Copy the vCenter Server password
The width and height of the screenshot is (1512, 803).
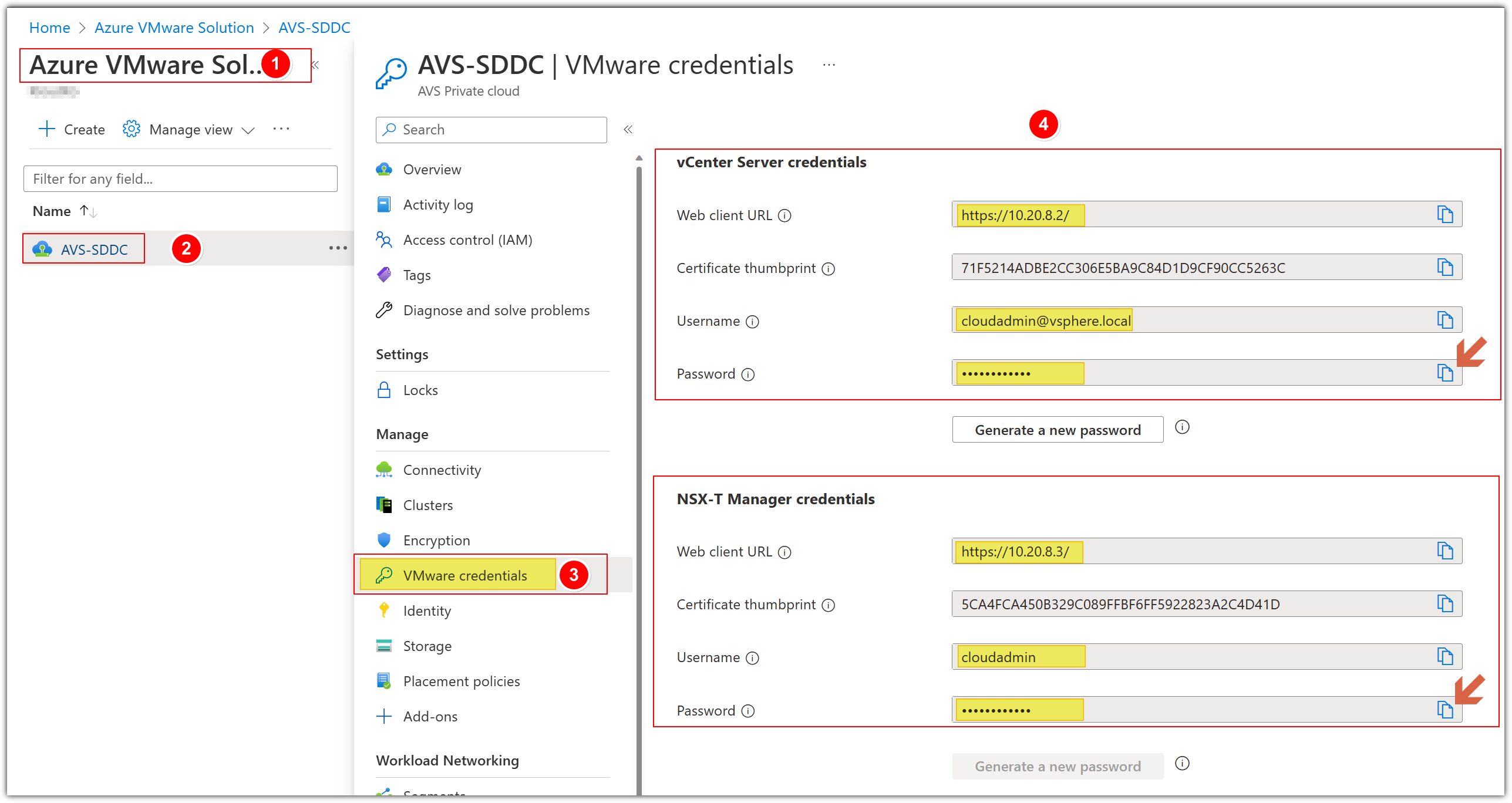(x=1446, y=372)
